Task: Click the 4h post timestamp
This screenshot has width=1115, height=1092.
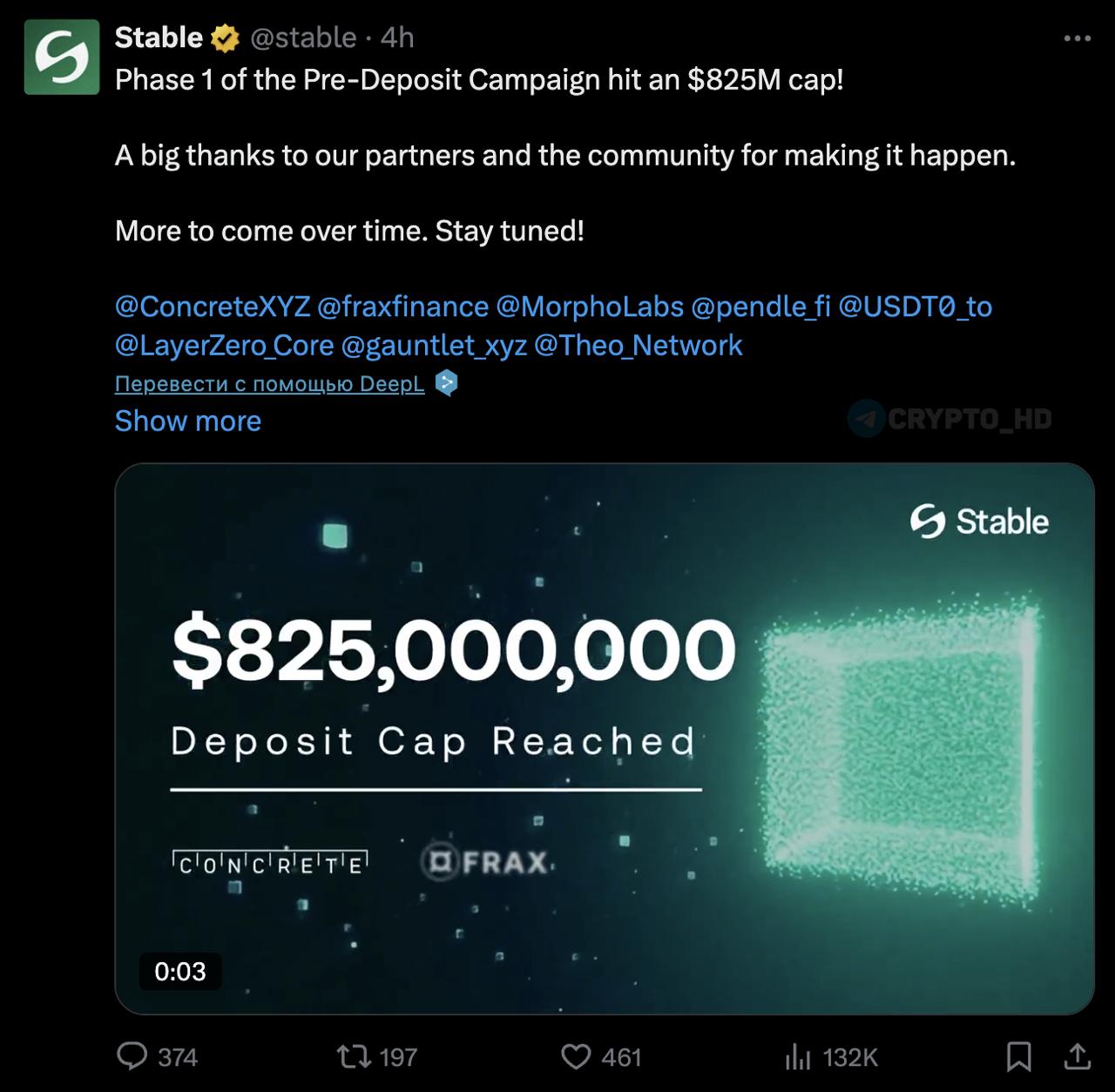Action: pos(397,38)
